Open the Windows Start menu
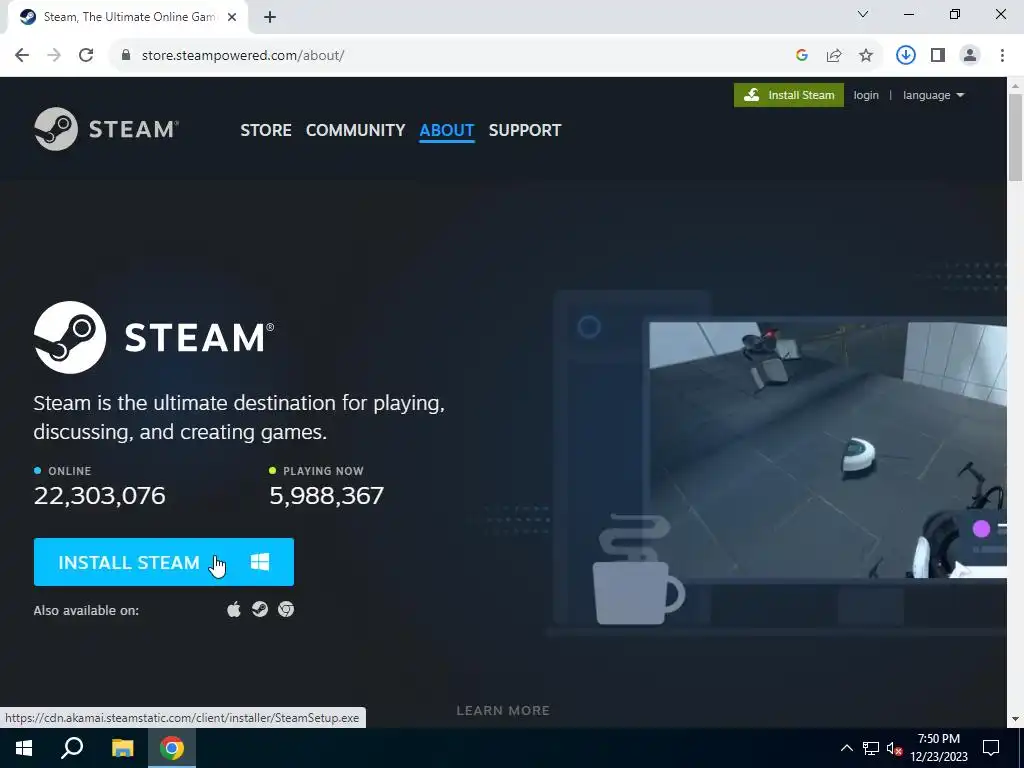The height and width of the screenshot is (768, 1024). coord(24,748)
